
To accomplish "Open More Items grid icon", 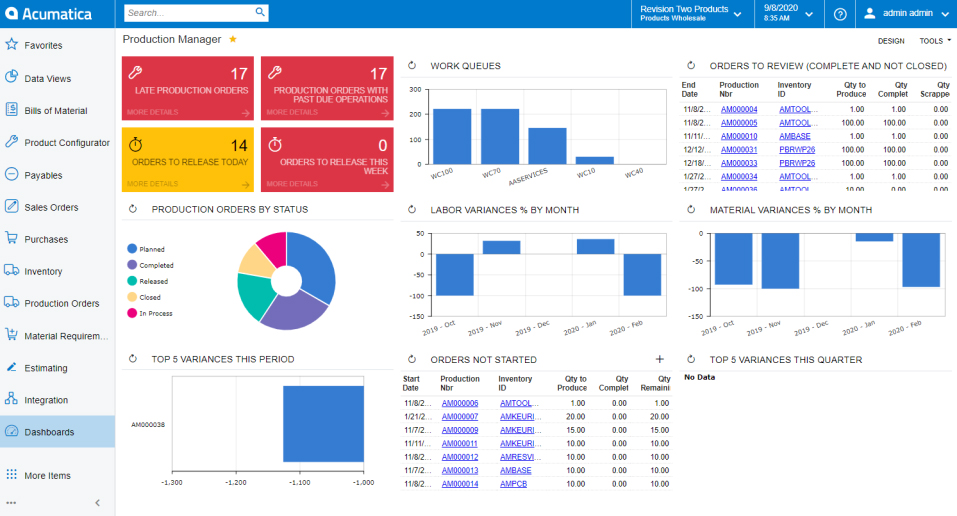I will click(x=11, y=474).
